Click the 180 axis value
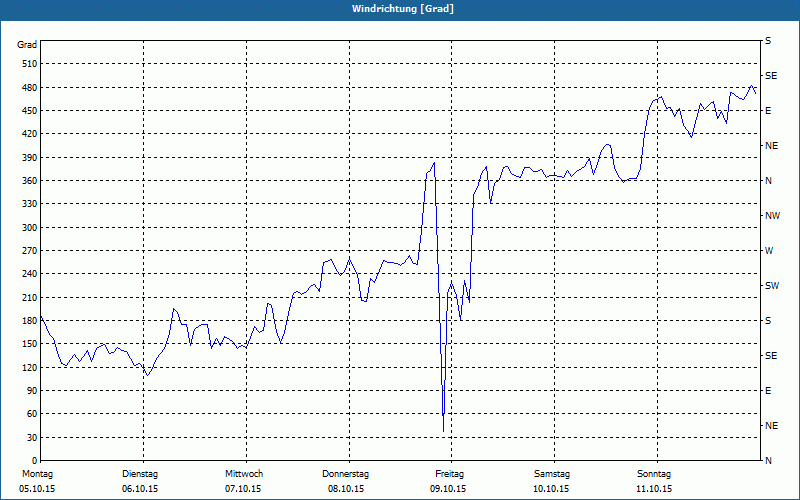 30,321
